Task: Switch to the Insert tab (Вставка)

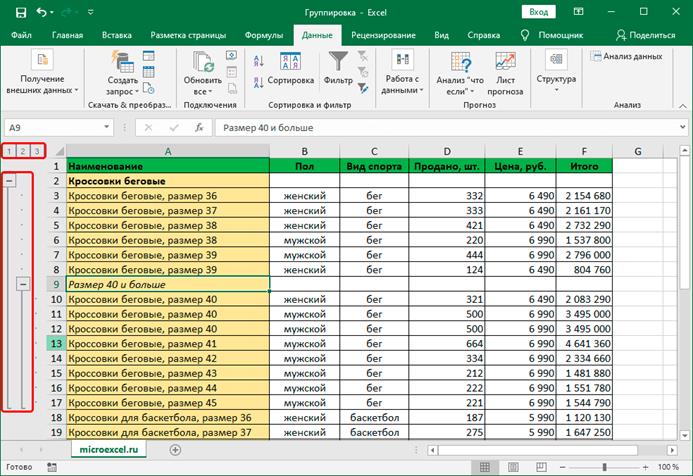Action: (116, 35)
